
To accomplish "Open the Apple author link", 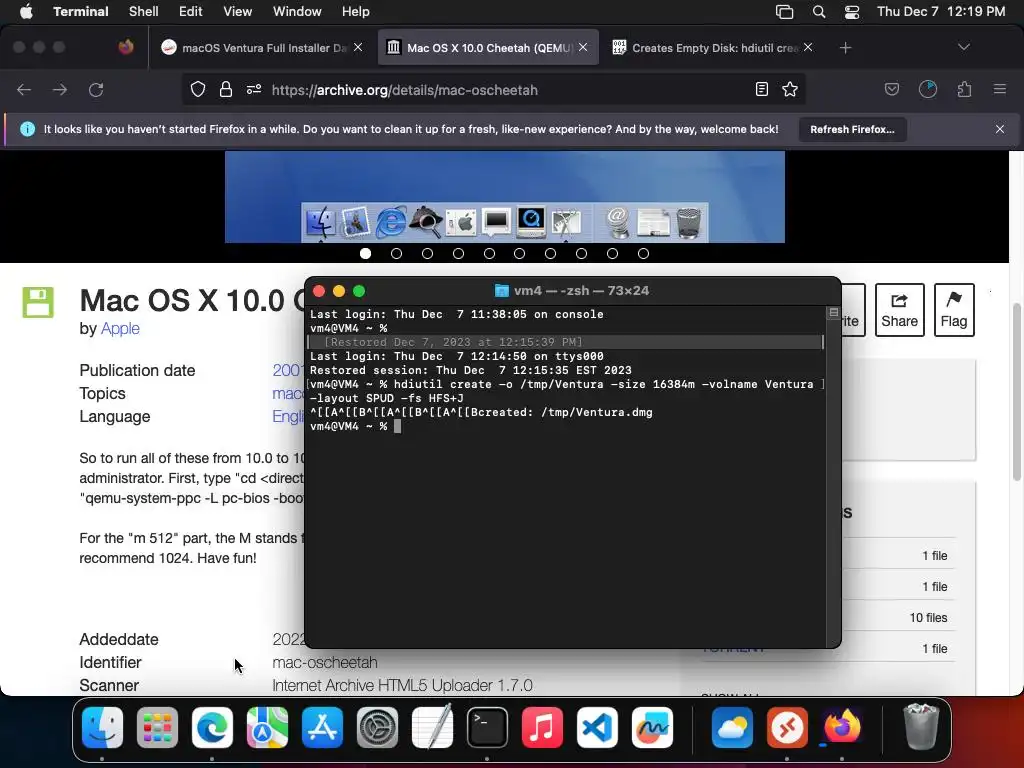I will [x=120, y=328].
